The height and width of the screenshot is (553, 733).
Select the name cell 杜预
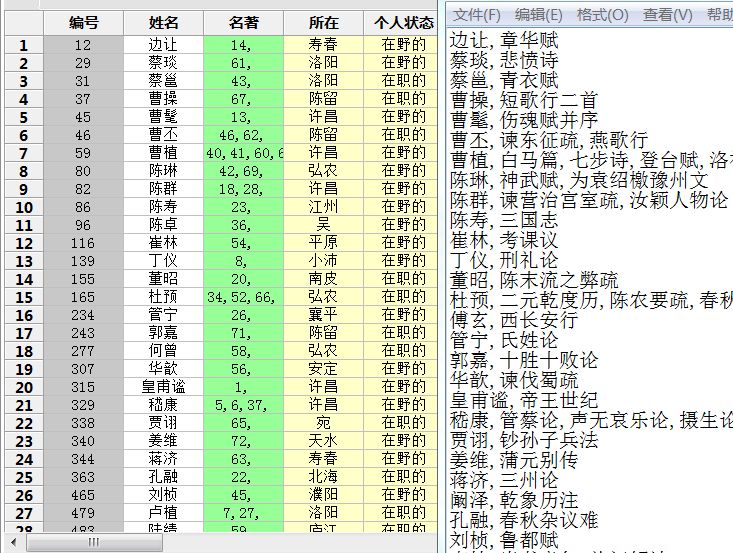pos(164,297)
